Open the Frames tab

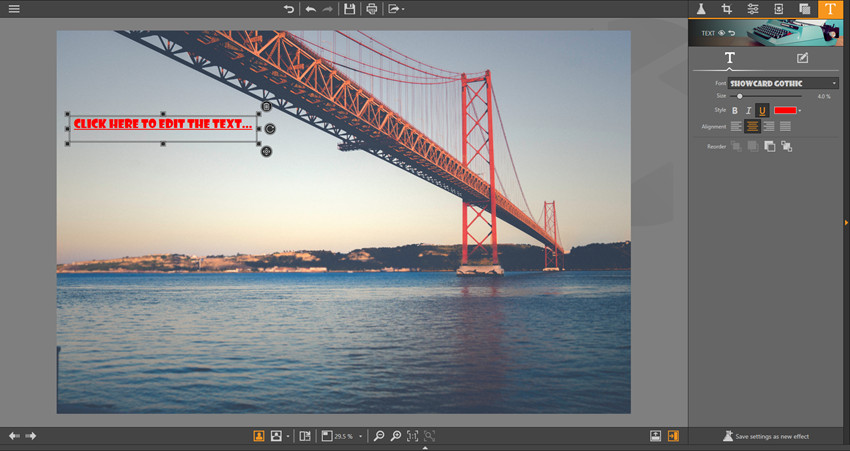pyautogui.click(x=778, y=9)
